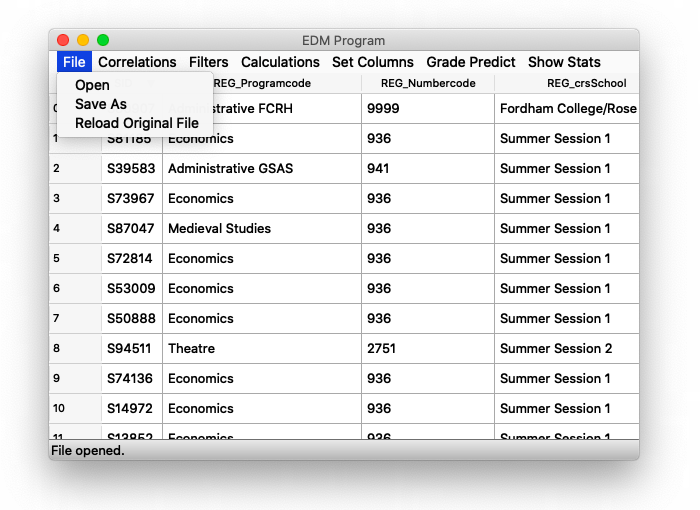
Task: Open the Calculations menu
Action: click(x=280, y=62)
